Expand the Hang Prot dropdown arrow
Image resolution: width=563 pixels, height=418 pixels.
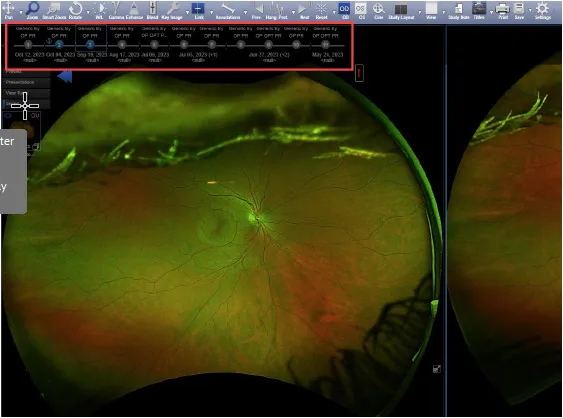293,13
